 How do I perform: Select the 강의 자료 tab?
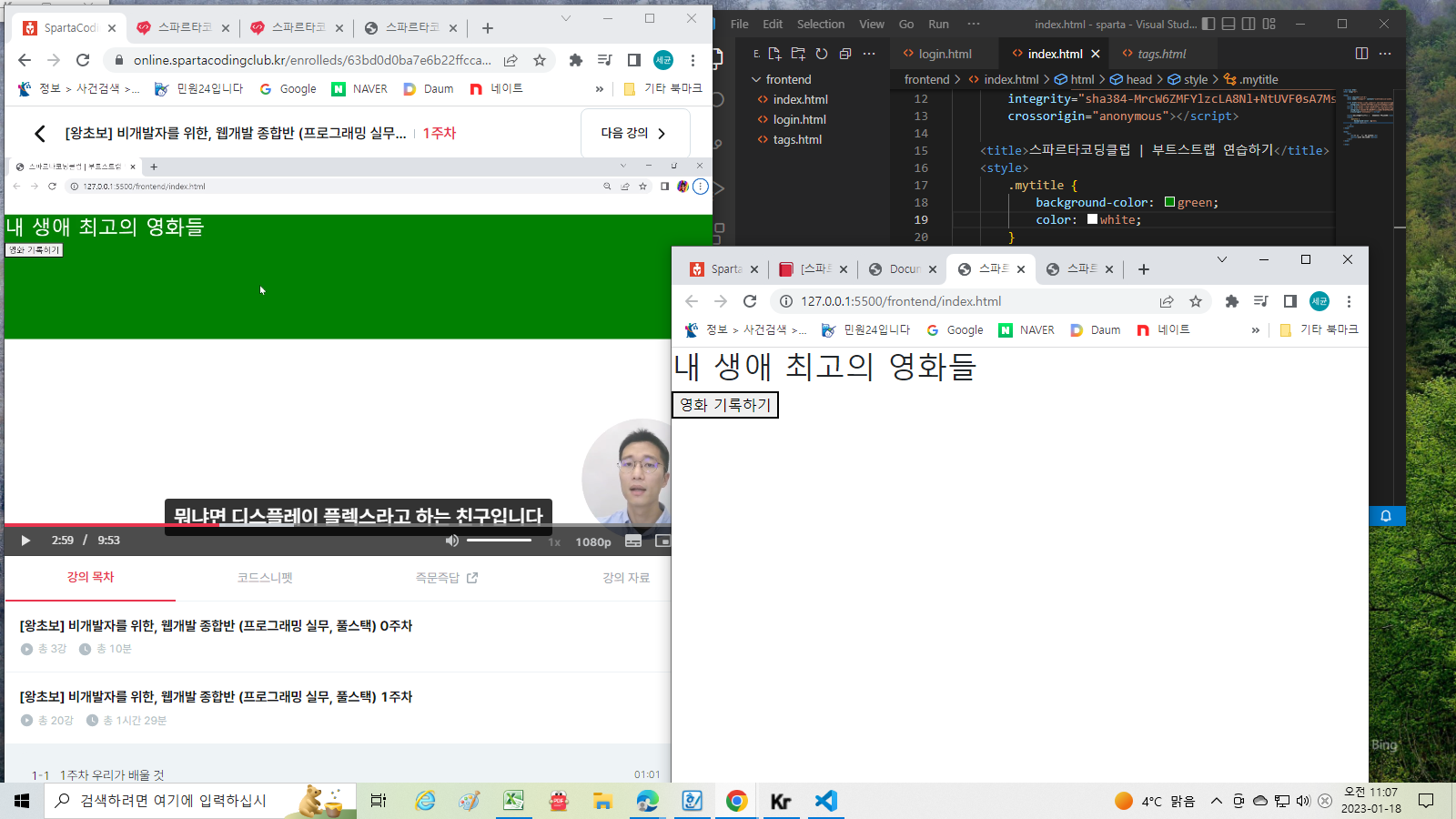(626, 577)
